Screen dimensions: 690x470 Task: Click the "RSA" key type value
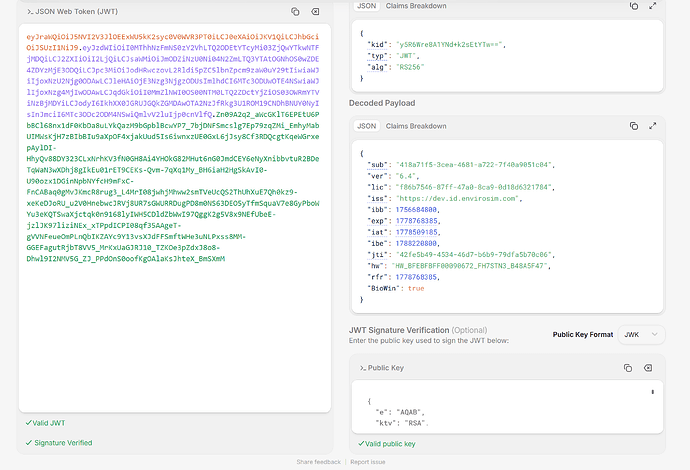(415, 423)
